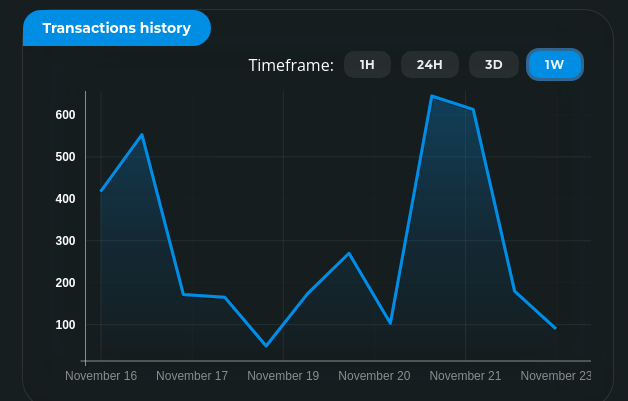Choose the 3D timeframe option

pyautogui.click(x=494, y=64)
